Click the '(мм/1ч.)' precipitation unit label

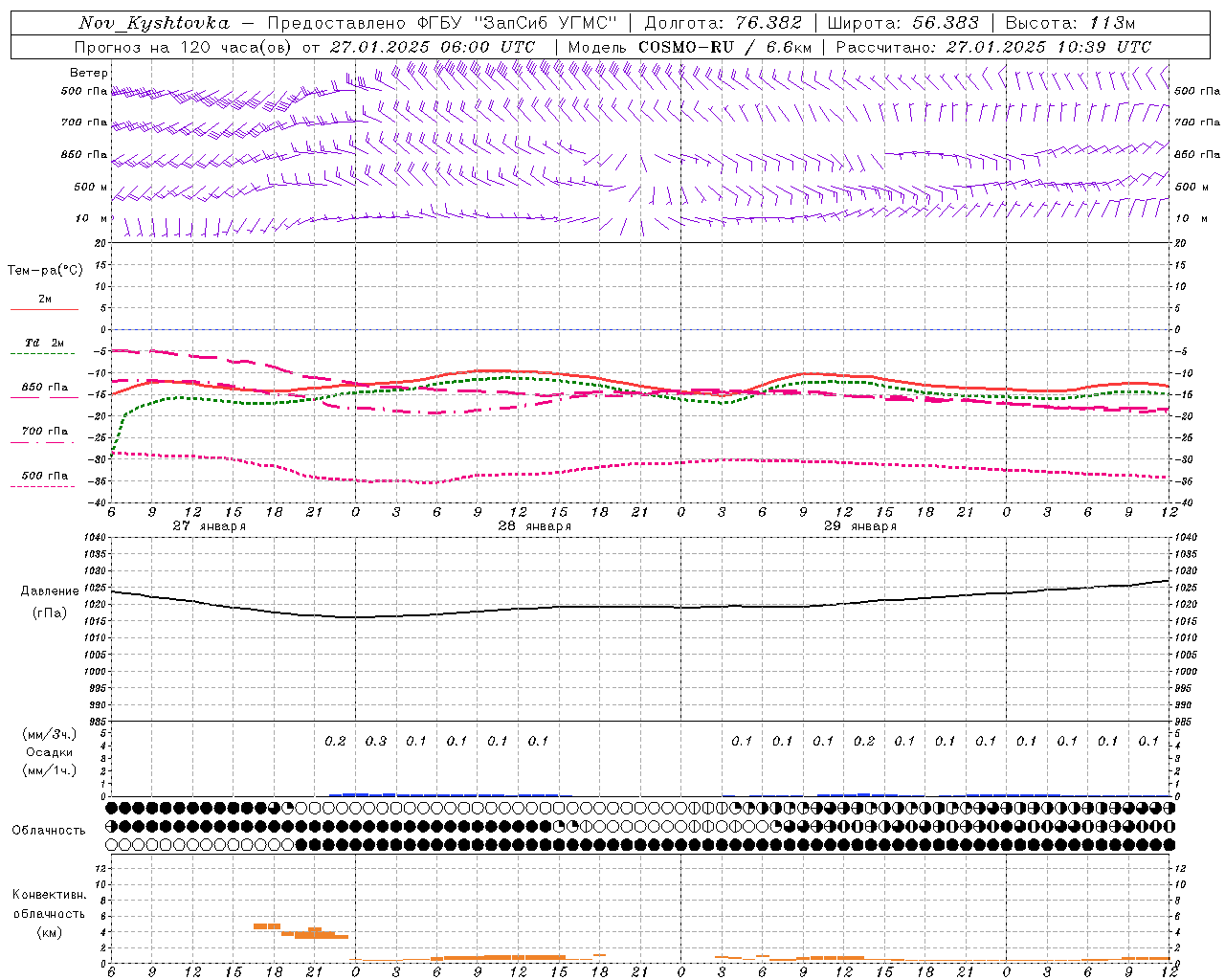click(x=49, y=770)
